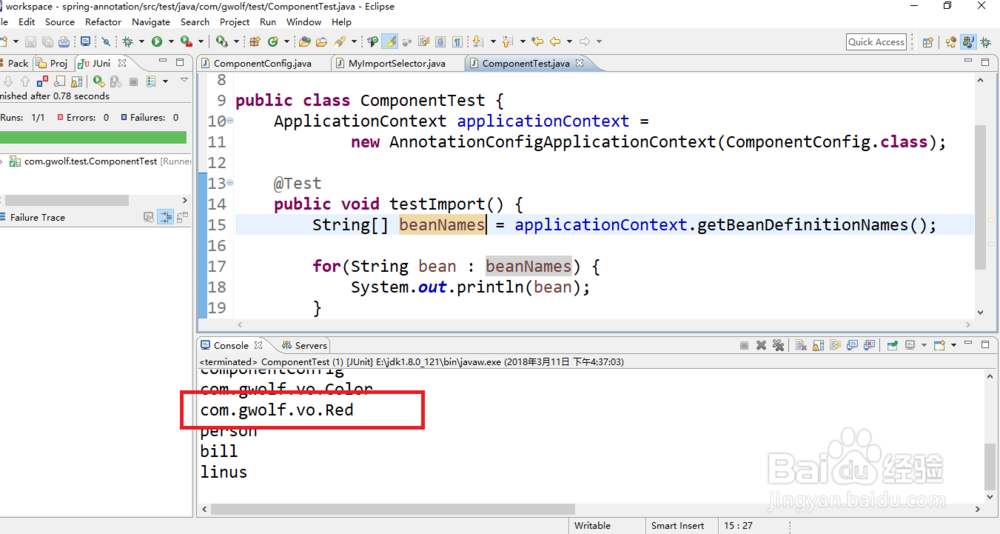Click JUnit Next Failed Test arrow
The width and height of the screenshot is (1000, 534).
(8, 82)
